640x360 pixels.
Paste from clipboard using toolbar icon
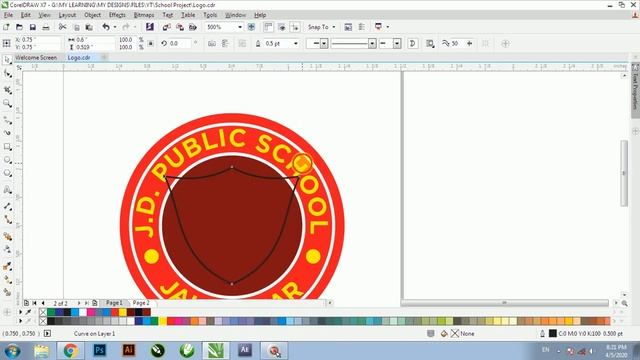pyautogui.click(x=89, y=27)
